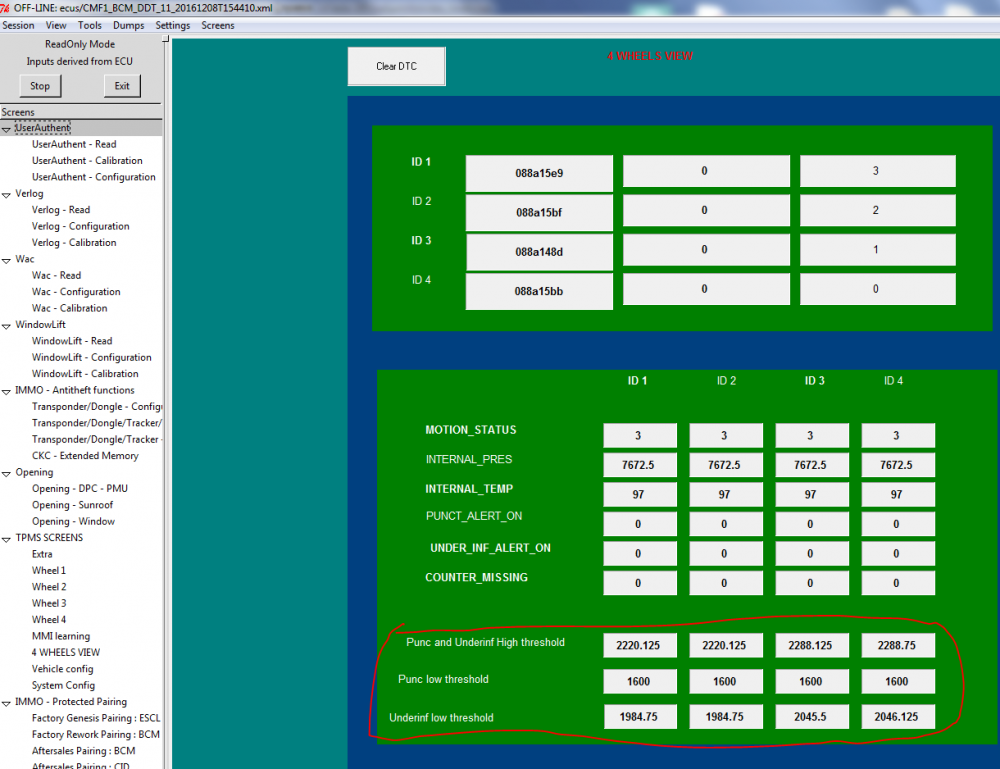Collapse the WindowLift tree node

pos(6,326)
